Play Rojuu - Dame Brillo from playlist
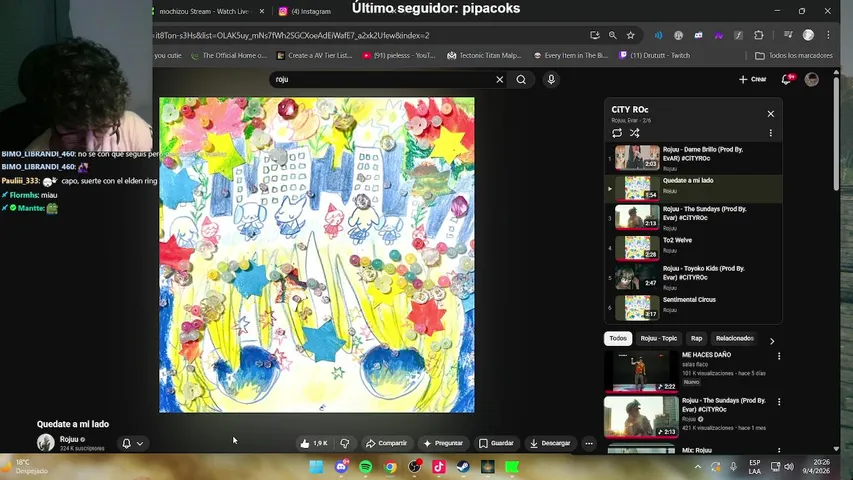The height and width of the screenshot is (480, 853). coord(693,158)
